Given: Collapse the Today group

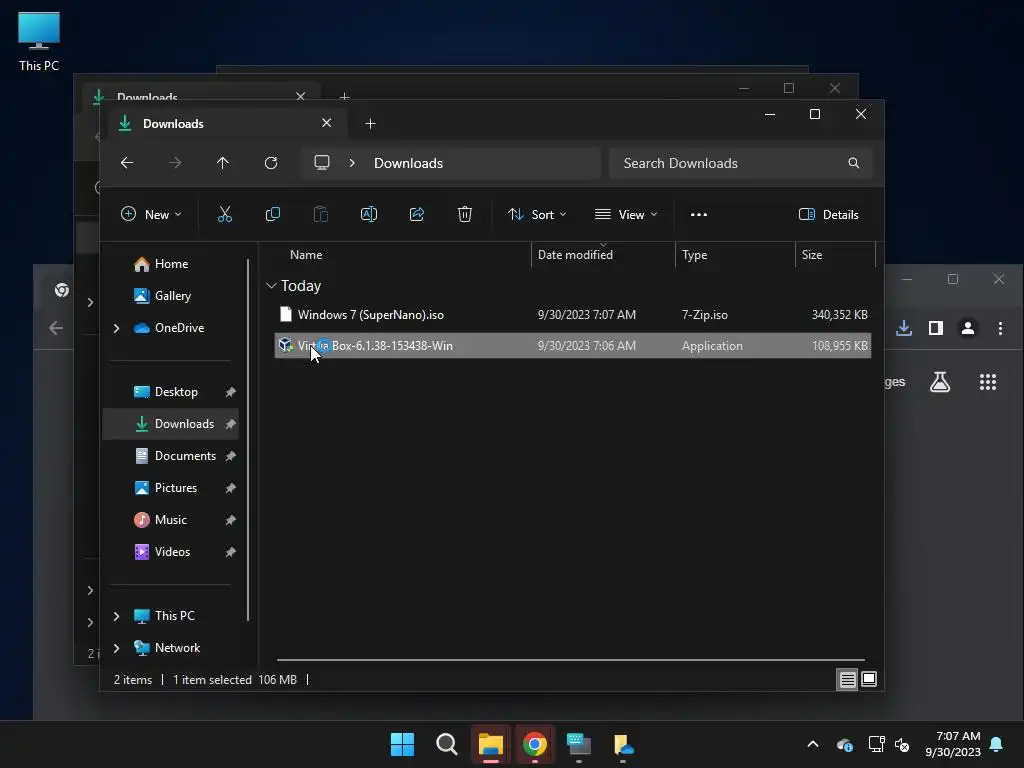Looking at the screenshot, I should (x=271, y=286).
